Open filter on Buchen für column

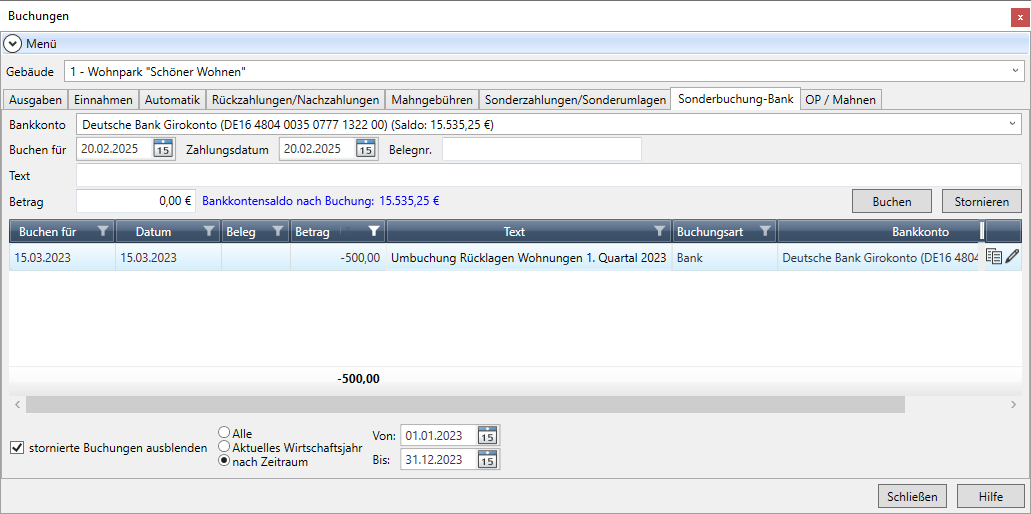tap(102, 231)
